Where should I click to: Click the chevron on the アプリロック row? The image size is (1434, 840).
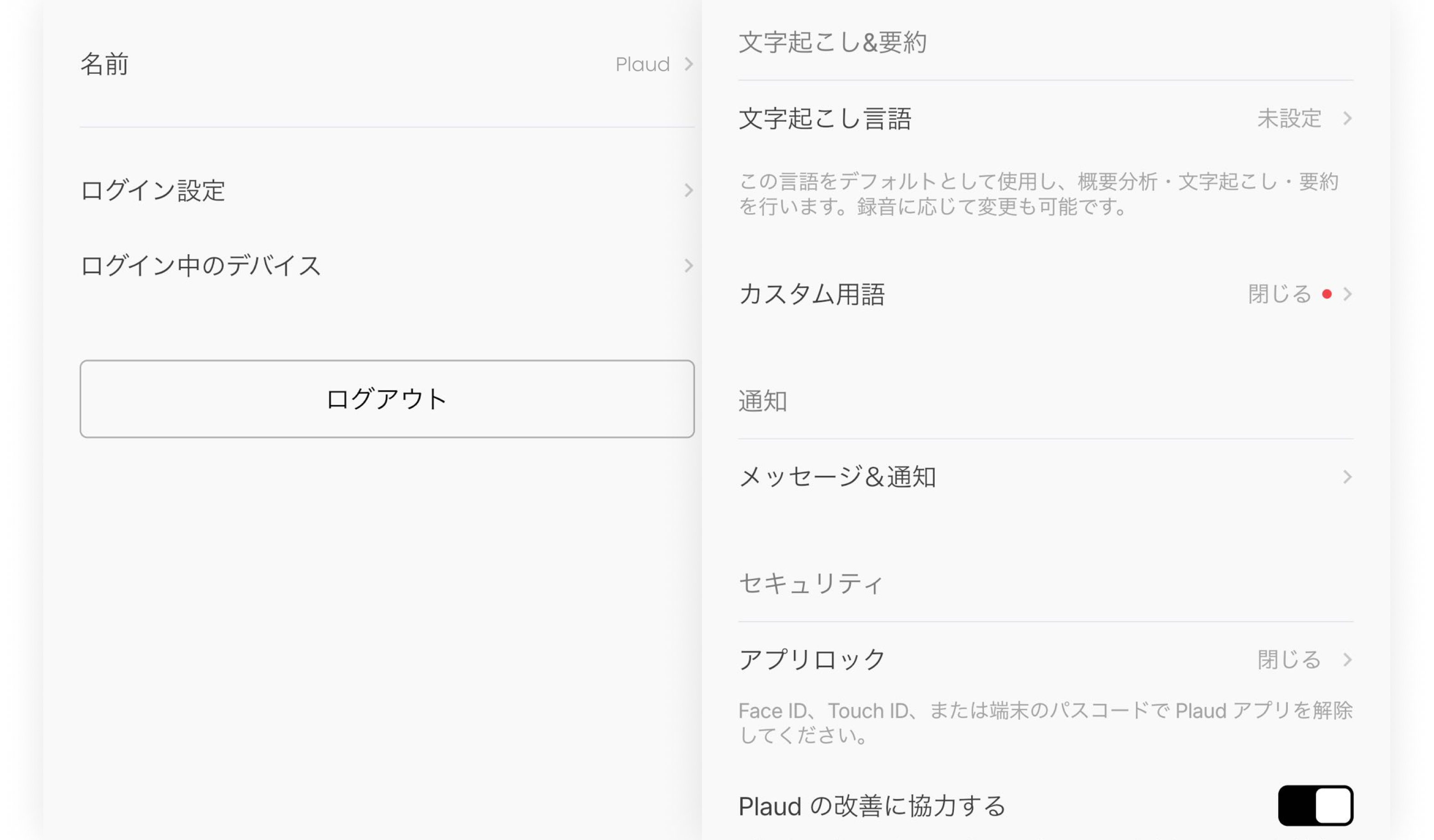point(1347,660)
